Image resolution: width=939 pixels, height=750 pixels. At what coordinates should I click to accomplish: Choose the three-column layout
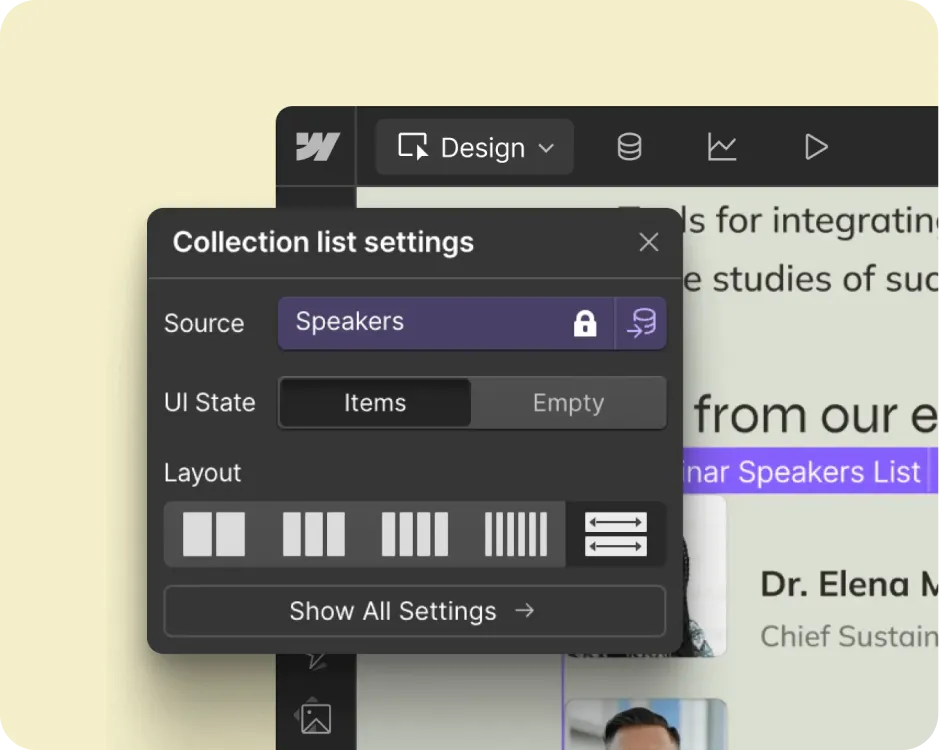click(314, 534)
